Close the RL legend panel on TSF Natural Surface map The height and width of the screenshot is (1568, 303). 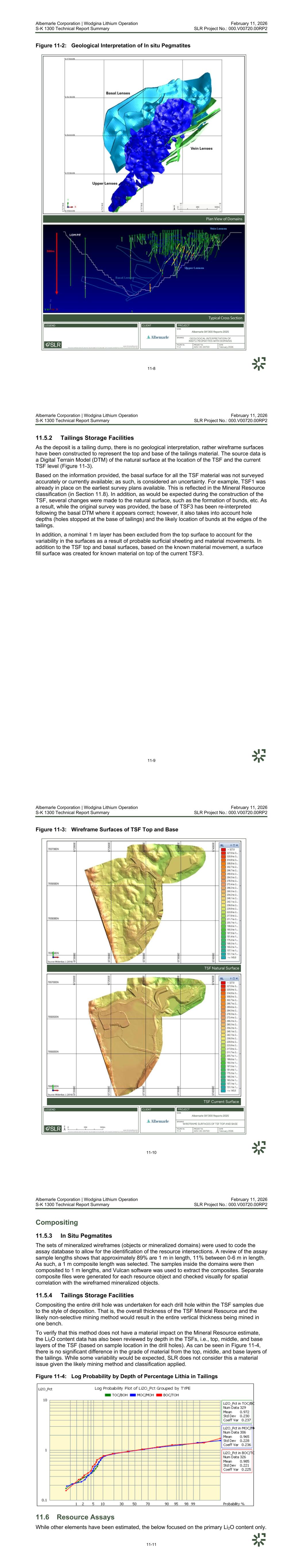point(237,845)
